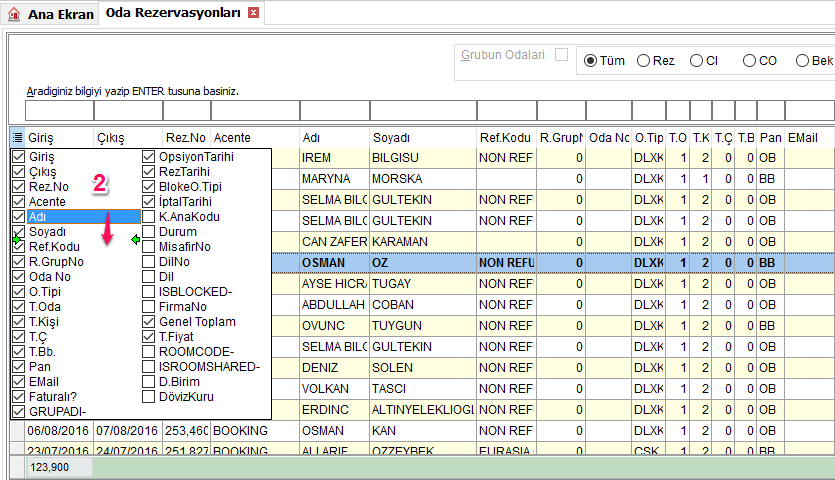The height and width of the screenshot is (480, 835).
Task: Click the VOLKAN name cell
Action: [334, 389]
